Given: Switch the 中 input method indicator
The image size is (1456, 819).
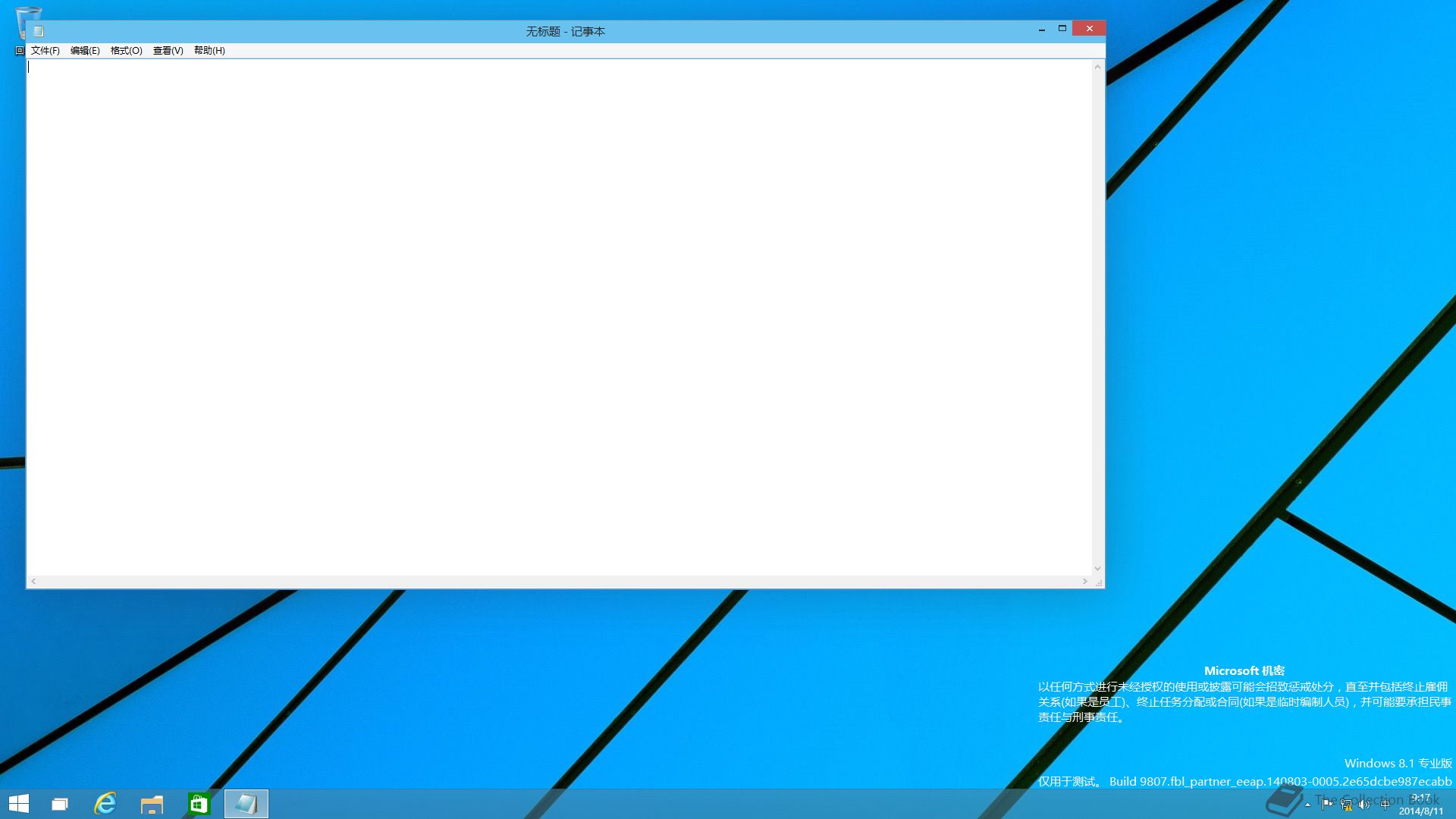Looking at the screenshot, I should click(x=1385, y=804).
